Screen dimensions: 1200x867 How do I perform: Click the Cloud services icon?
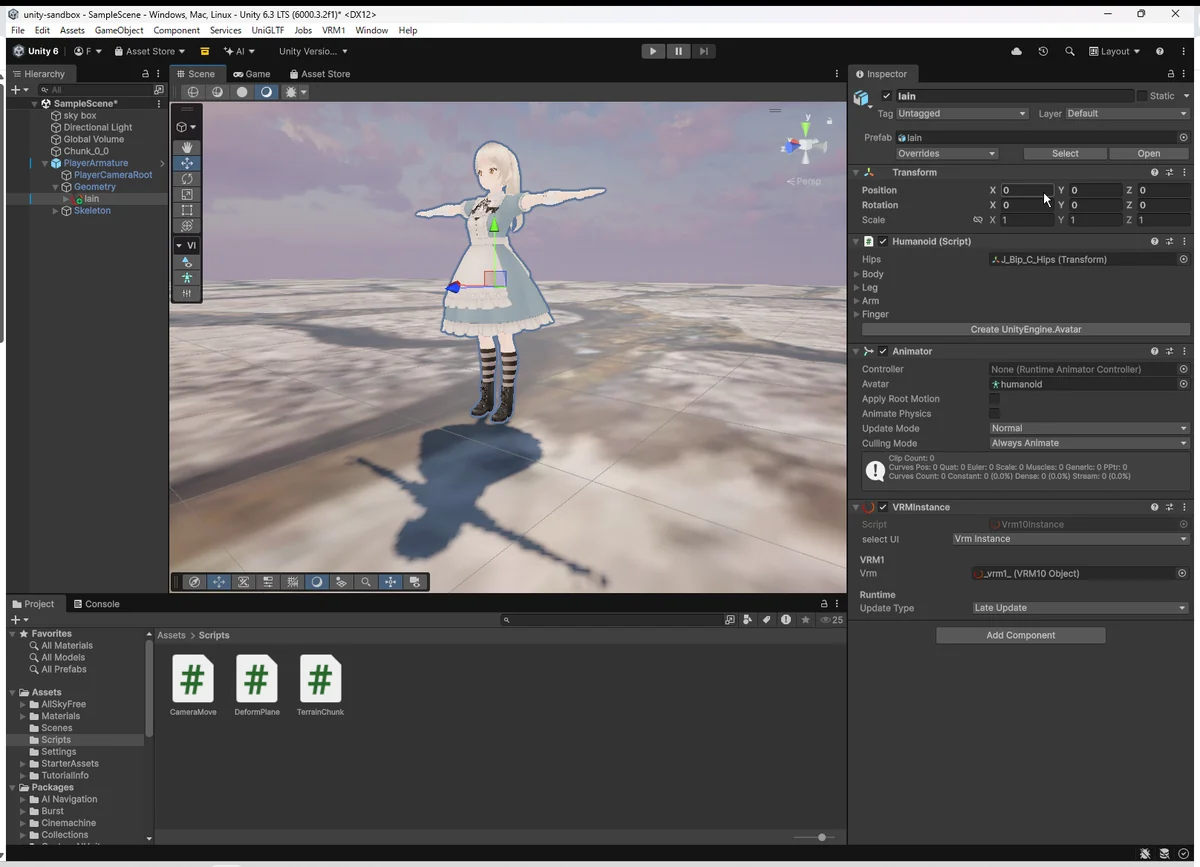(1017, 51)
